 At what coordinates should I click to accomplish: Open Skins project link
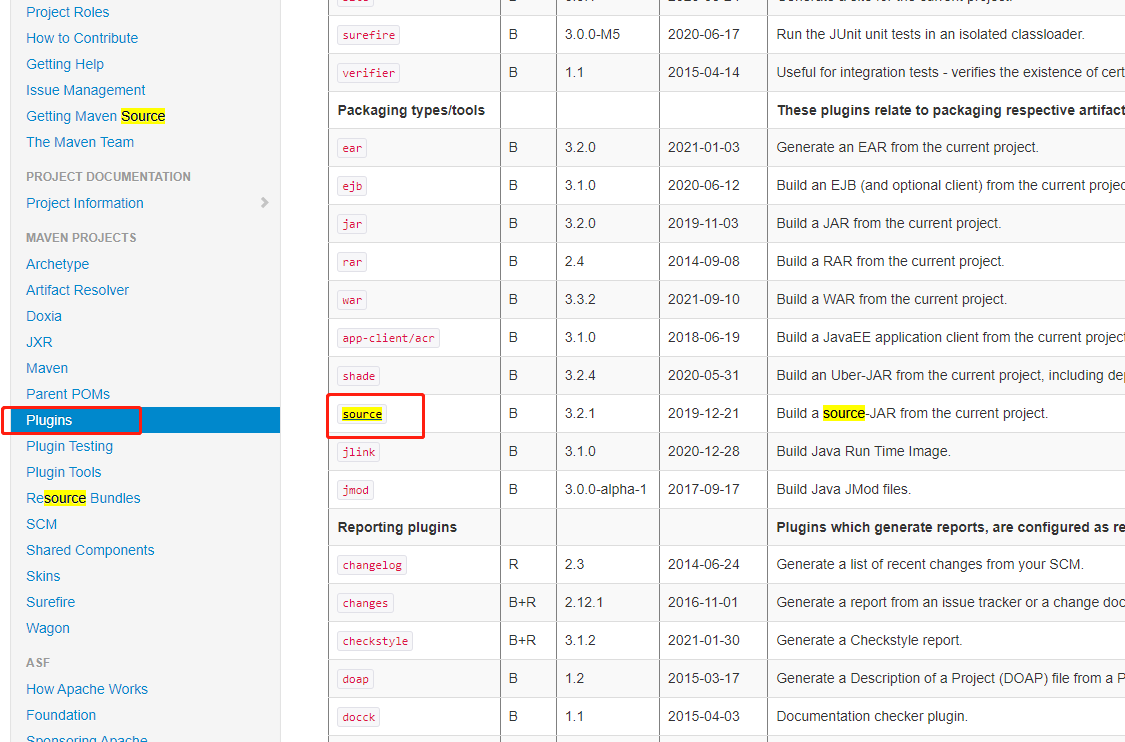(x=43, y=576)
